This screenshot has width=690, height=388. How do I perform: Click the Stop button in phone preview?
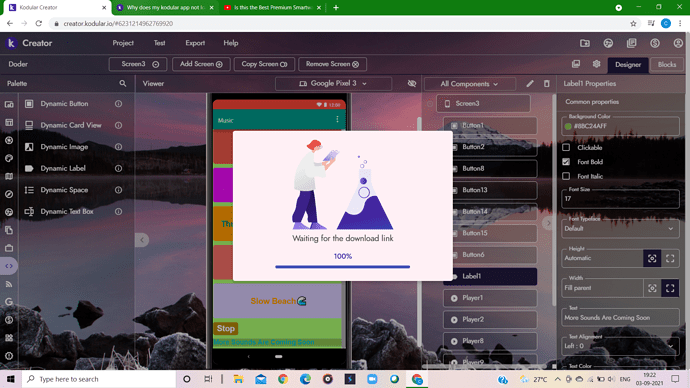pyautogui.click(x=226, y=328)
